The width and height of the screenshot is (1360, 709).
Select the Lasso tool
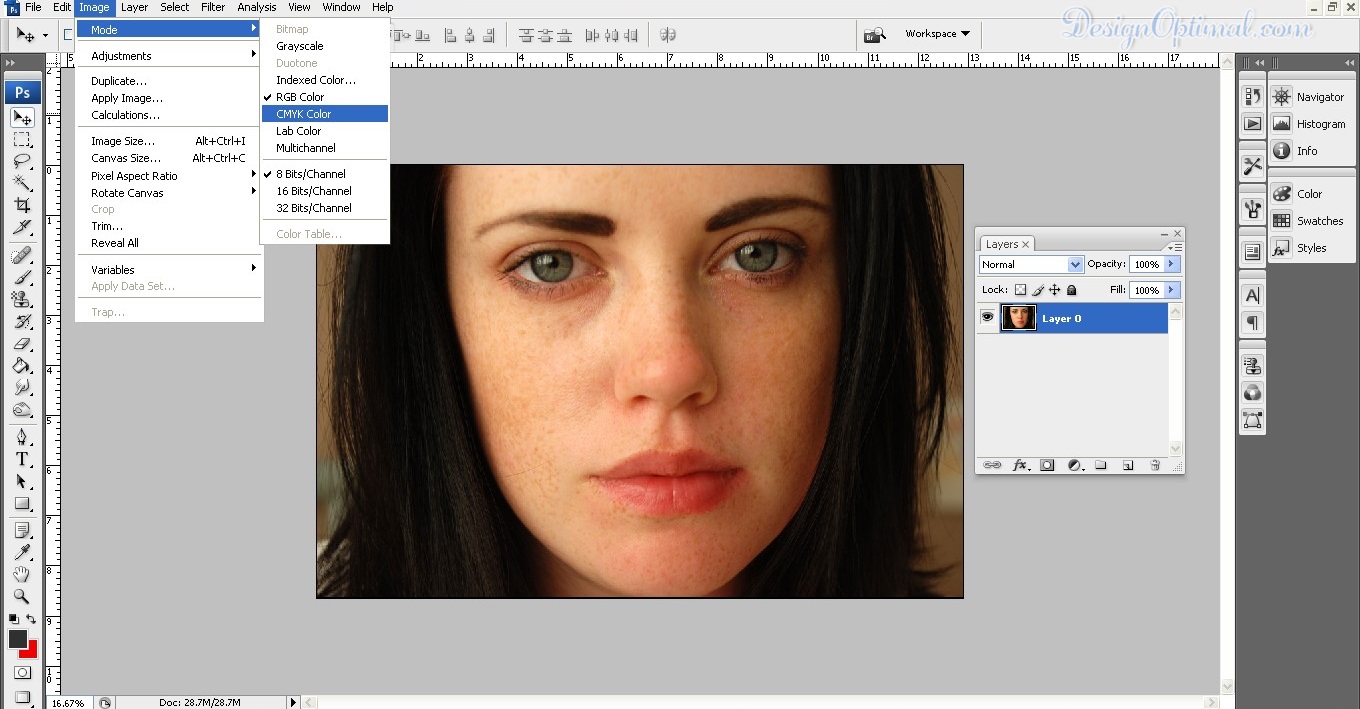click(x=23, y=161)
